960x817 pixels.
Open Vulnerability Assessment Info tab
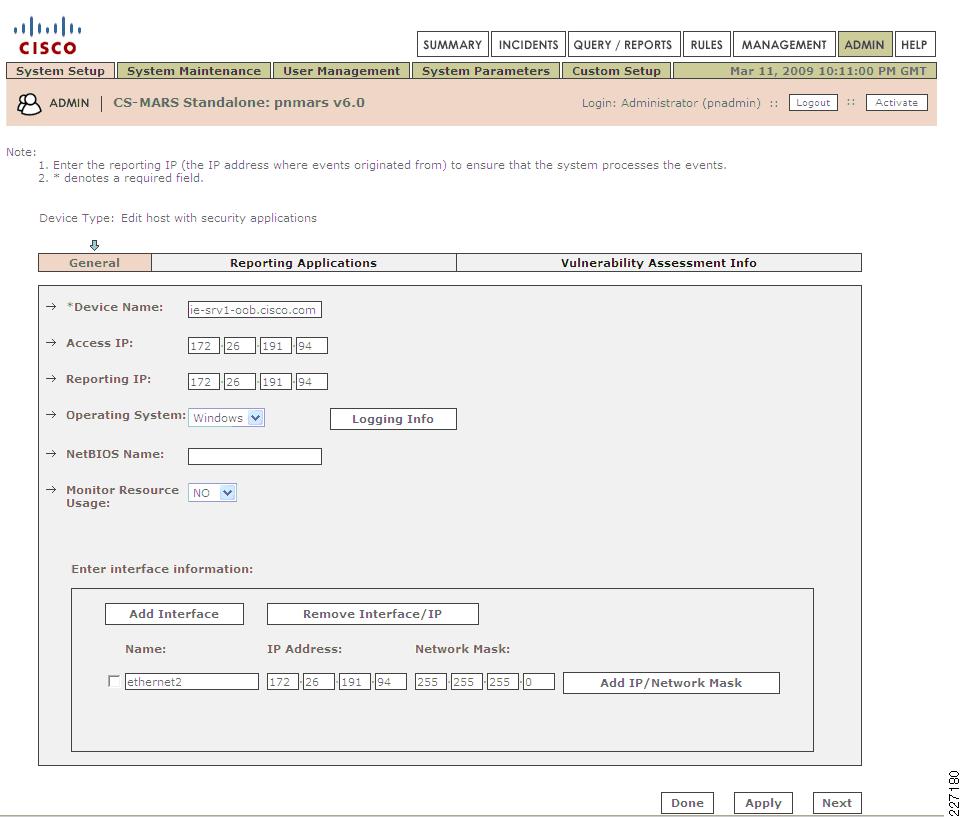pos(659,263)
